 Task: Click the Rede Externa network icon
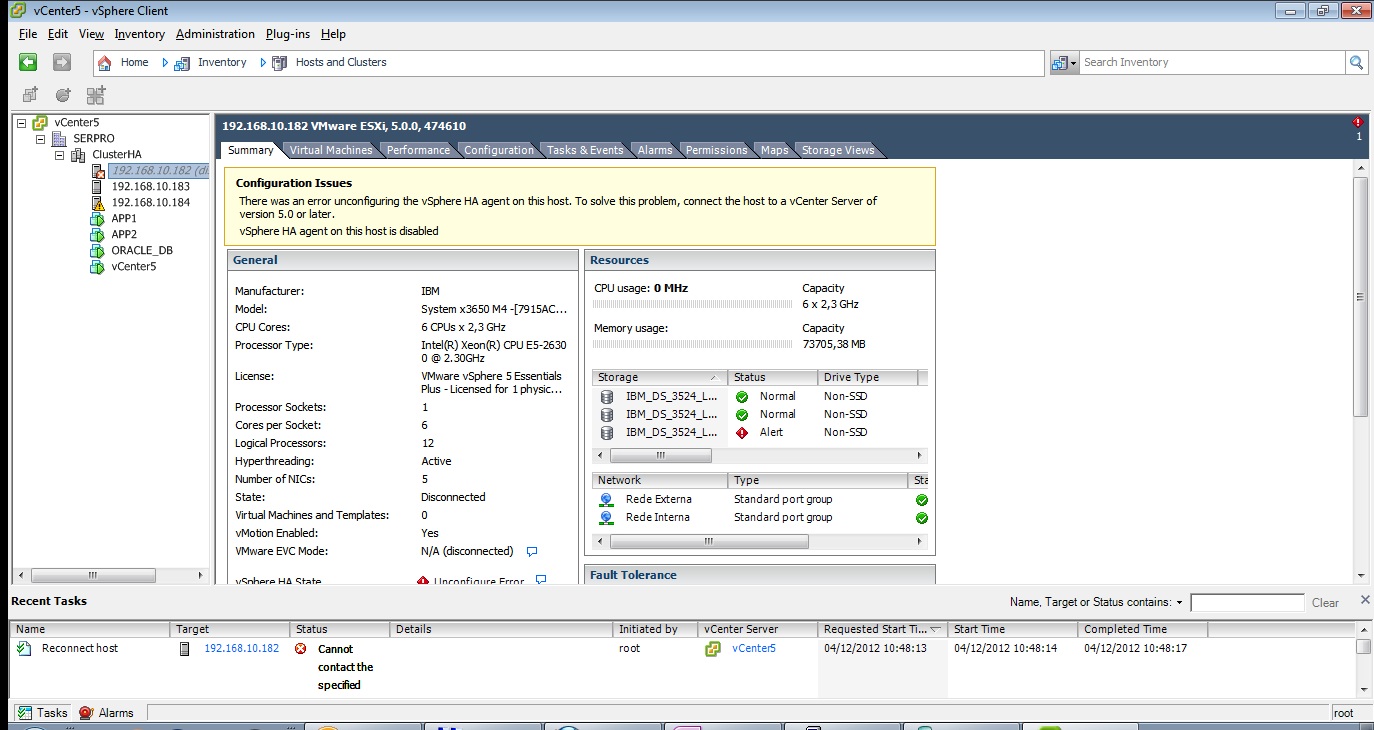click(x=606, y=499)
